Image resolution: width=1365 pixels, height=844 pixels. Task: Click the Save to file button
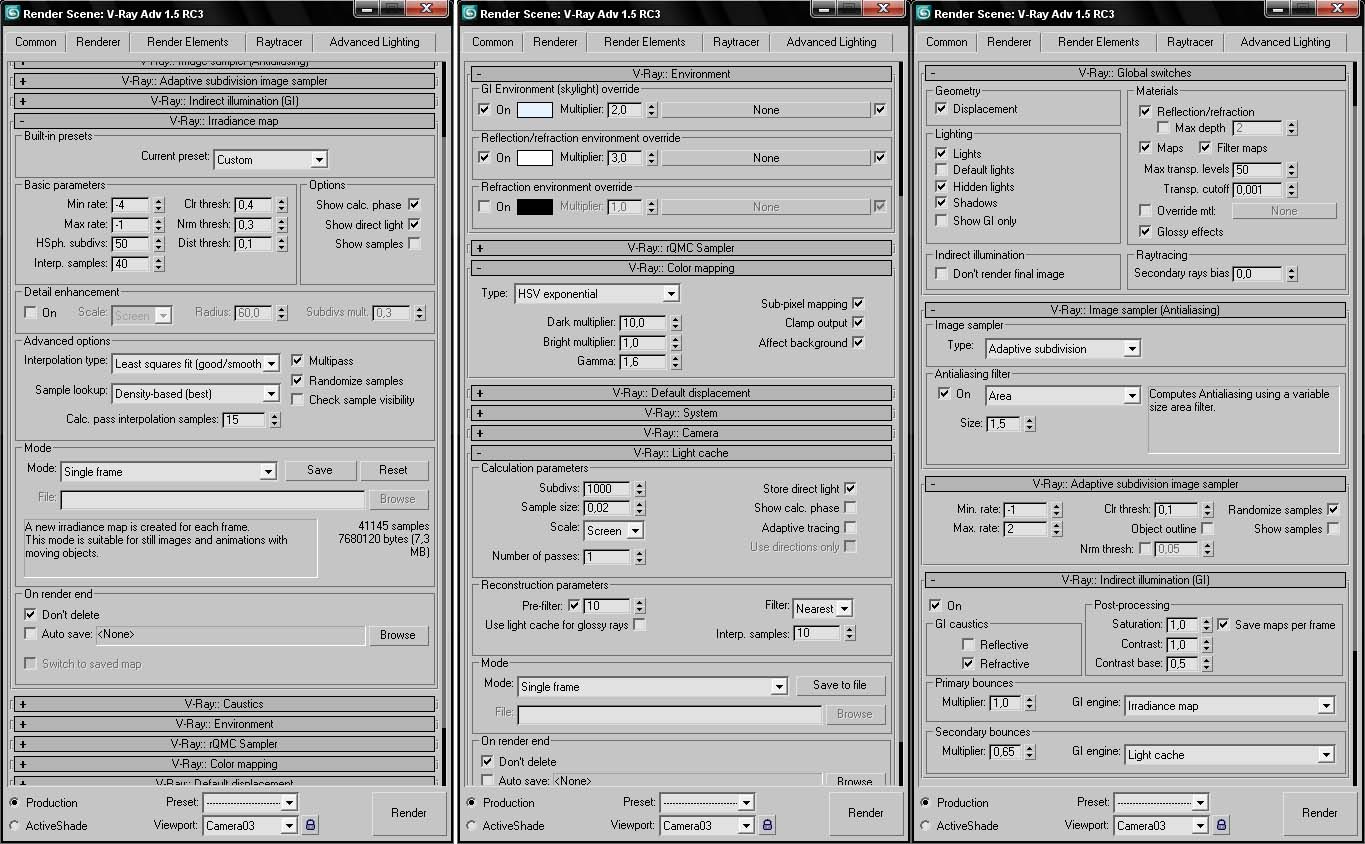(x=840, y=685)
